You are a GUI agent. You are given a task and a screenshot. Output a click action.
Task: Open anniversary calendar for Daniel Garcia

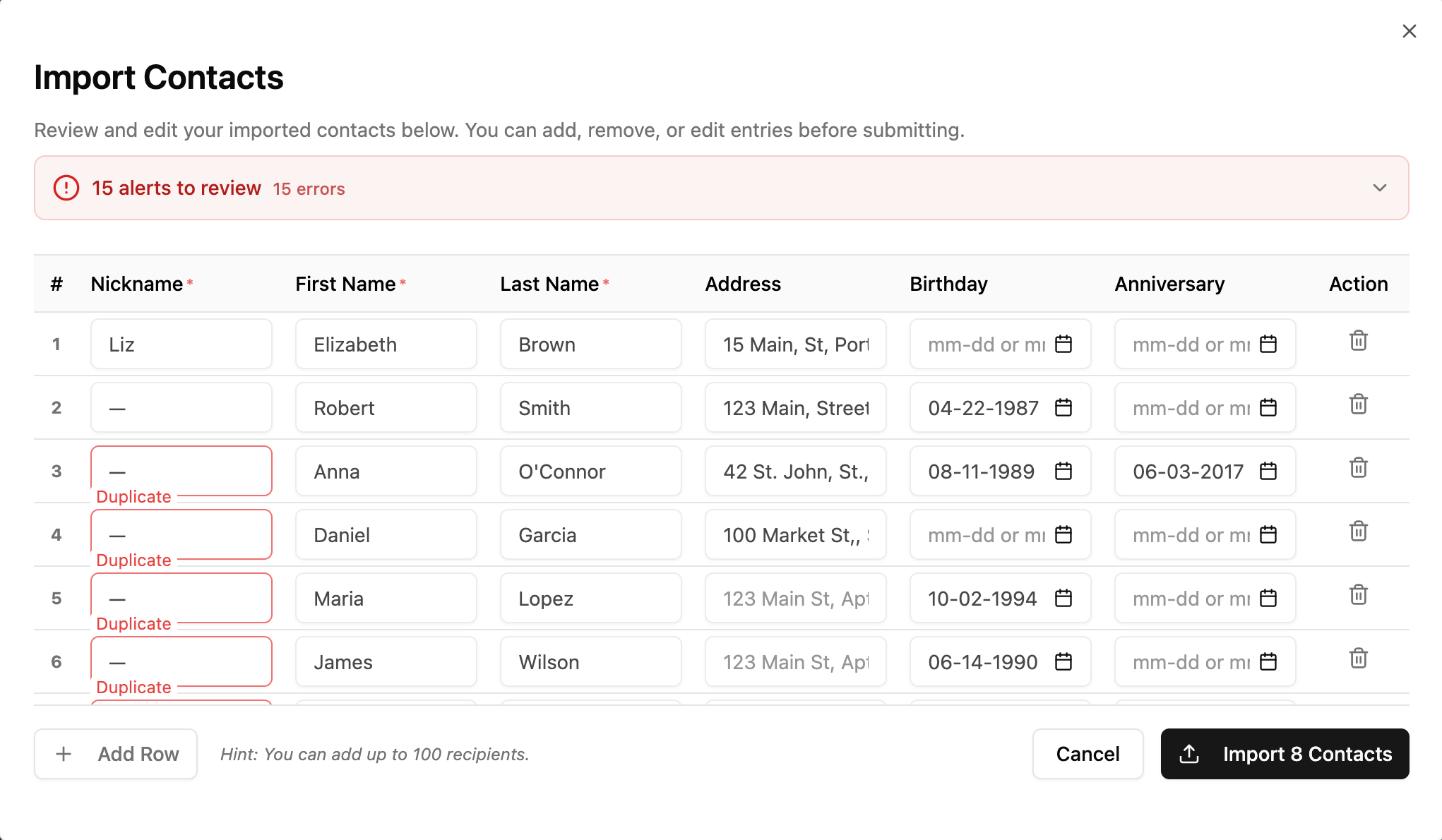pos(1268,534)
